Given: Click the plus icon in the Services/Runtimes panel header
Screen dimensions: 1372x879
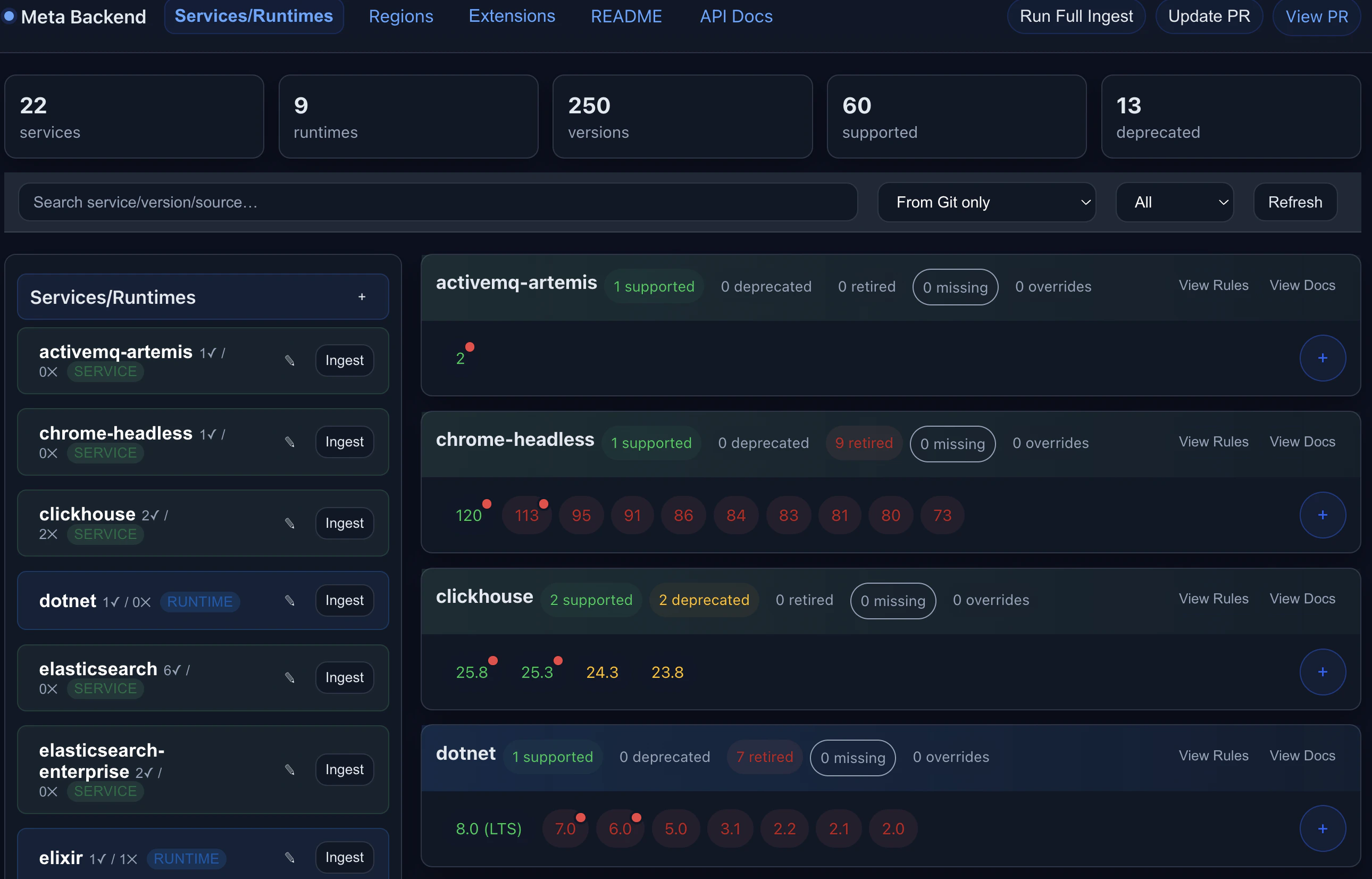Looking at the screenshot, I should [x=362, y=297].
